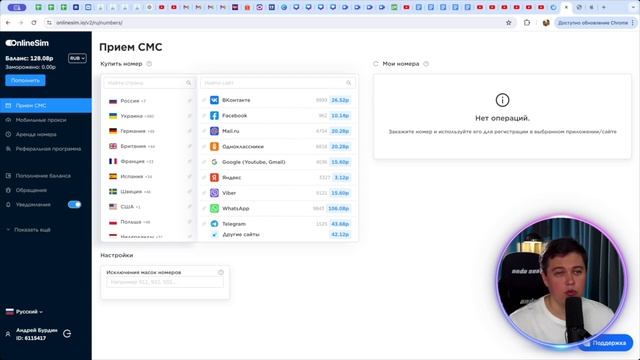The image size is (640, 360).
Task: Click the Поддержка support button
Action: [605, 343]
